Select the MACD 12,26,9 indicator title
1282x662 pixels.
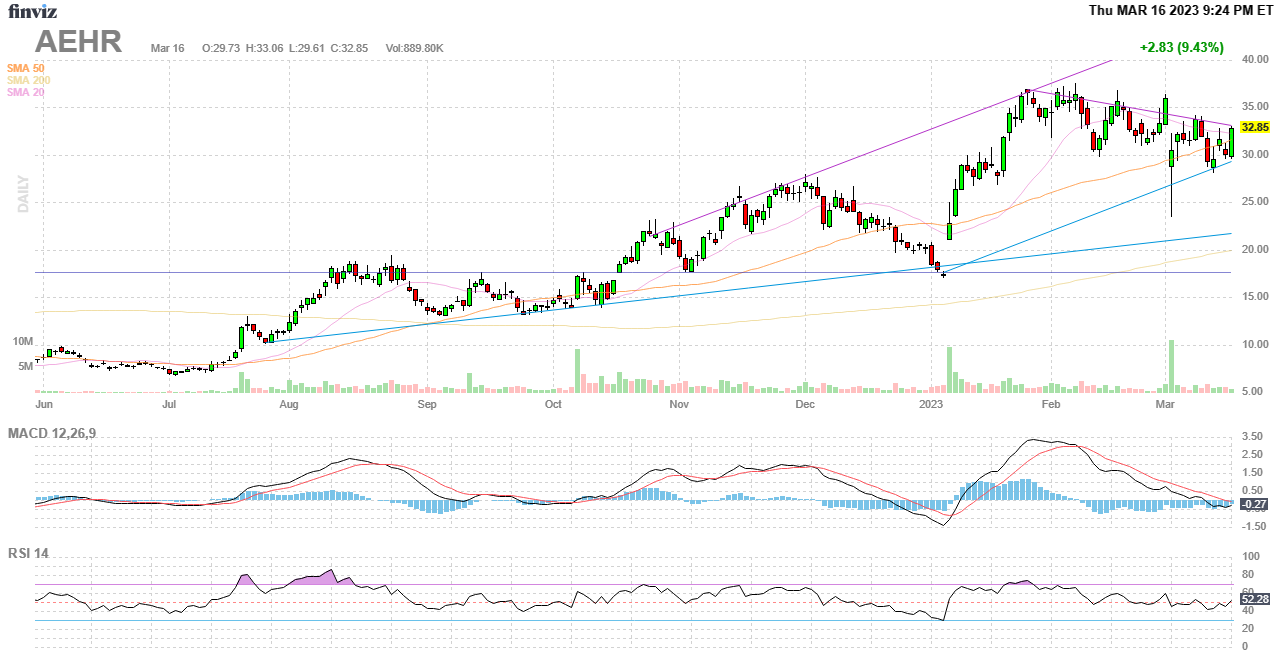58,433
